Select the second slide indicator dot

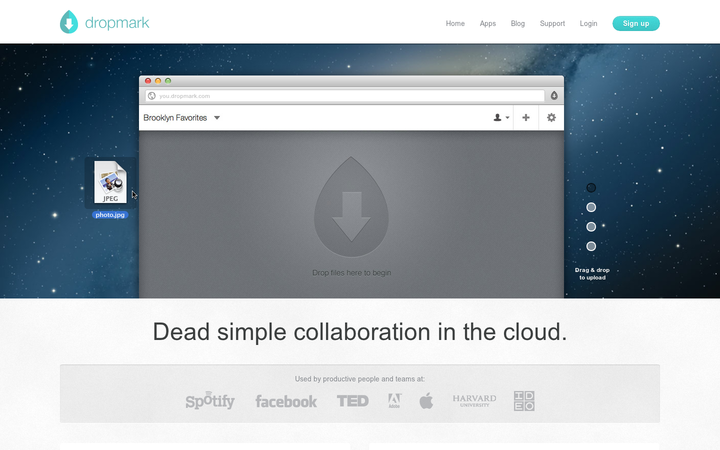pos(591,208)
